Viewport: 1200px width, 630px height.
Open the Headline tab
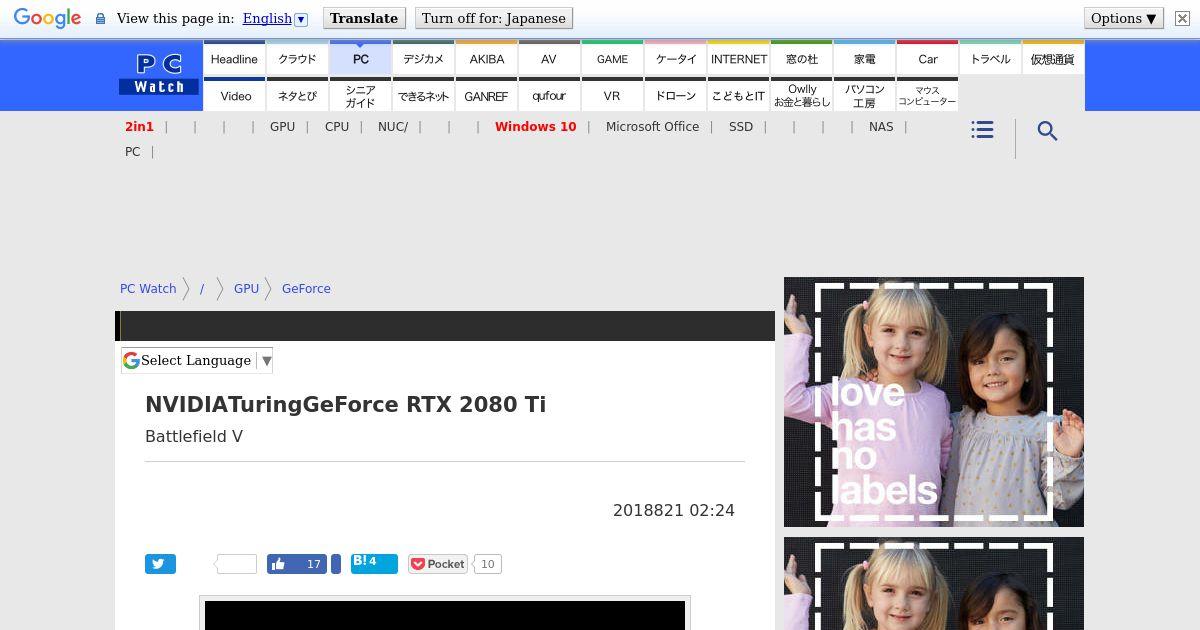tap(234, 58)
